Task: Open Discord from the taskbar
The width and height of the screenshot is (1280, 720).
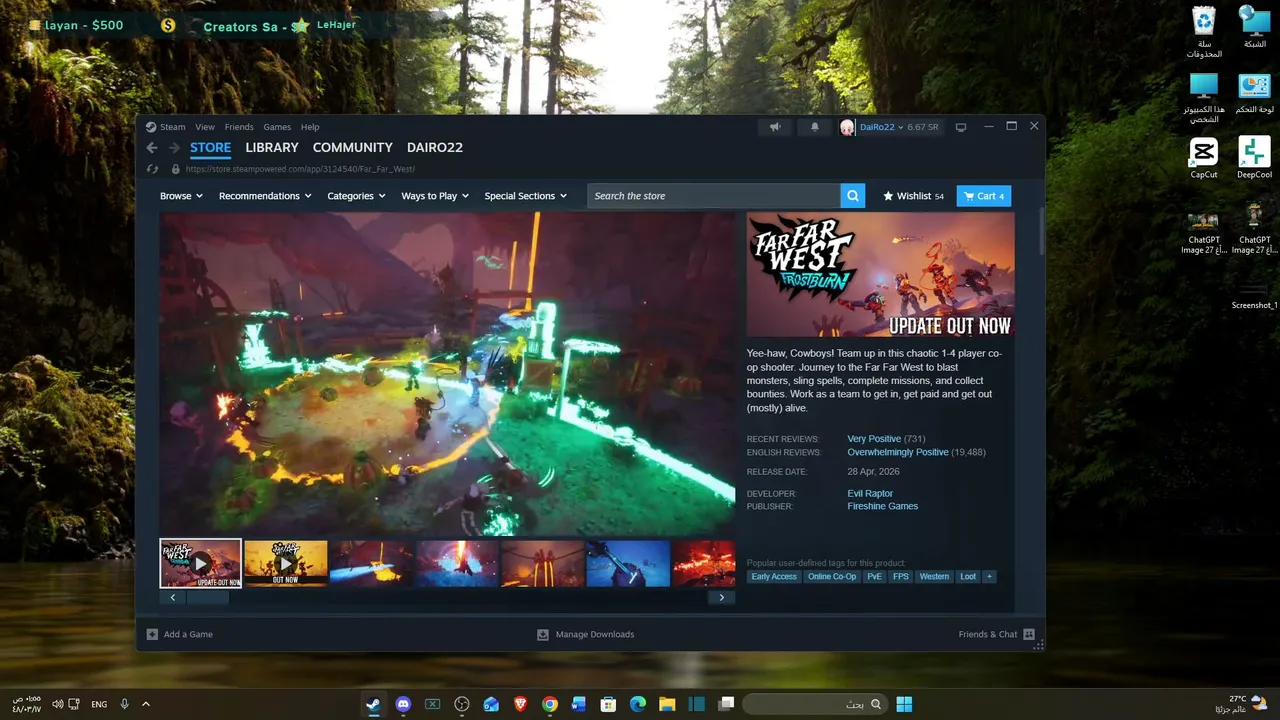Action: click(403, 704)
